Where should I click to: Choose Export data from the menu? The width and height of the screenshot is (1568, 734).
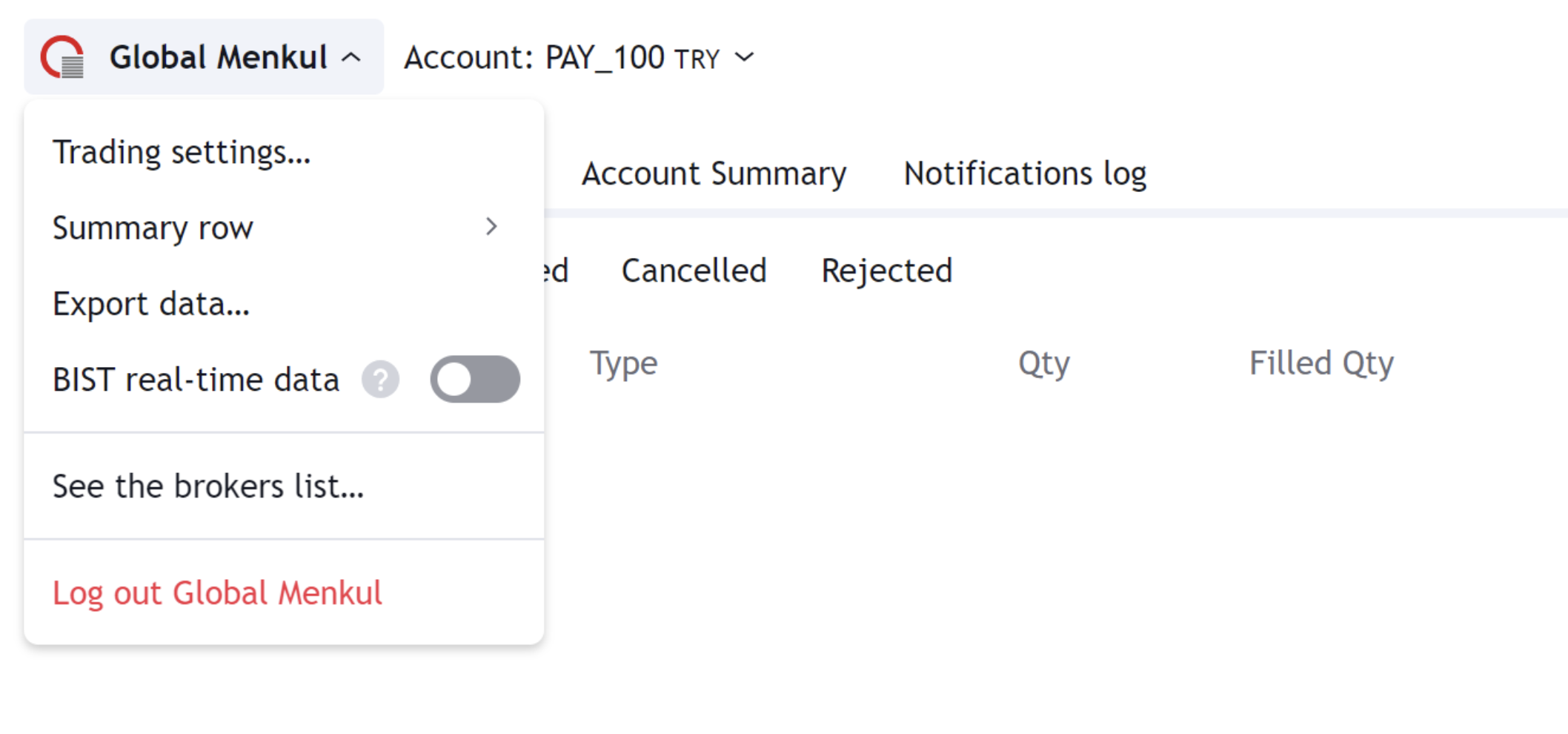click(x=151, y=304)
